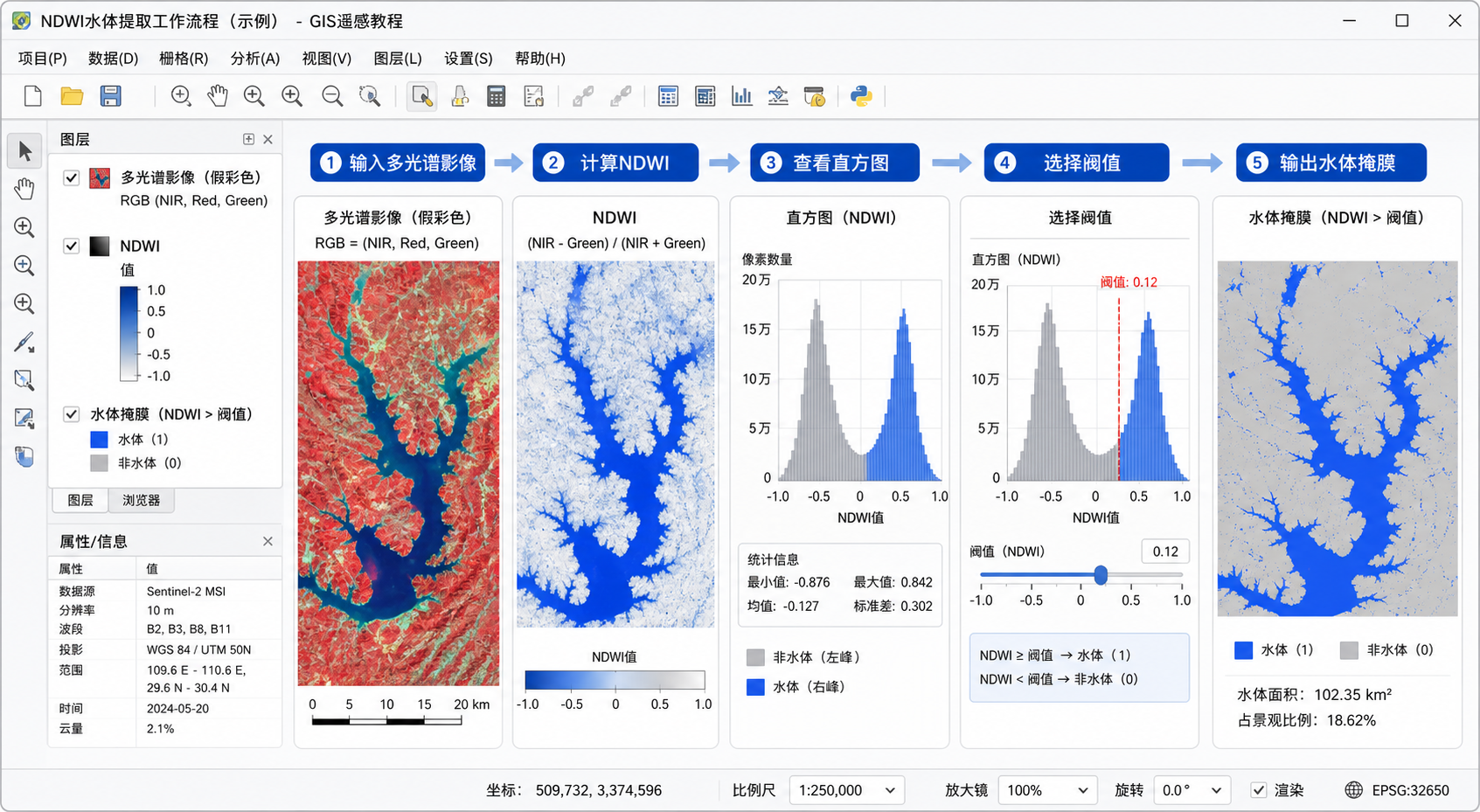The image size is (1480, 812).
Task: Open the 旋转 0.0° dropdown
Action: click(x=1192, y=790)
